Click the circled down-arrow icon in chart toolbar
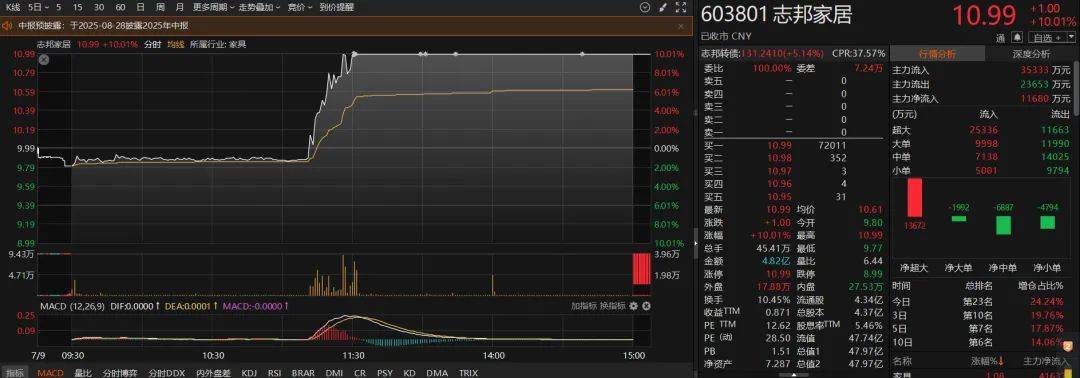This screenshot has height=378, width=1080. point(644,8)
